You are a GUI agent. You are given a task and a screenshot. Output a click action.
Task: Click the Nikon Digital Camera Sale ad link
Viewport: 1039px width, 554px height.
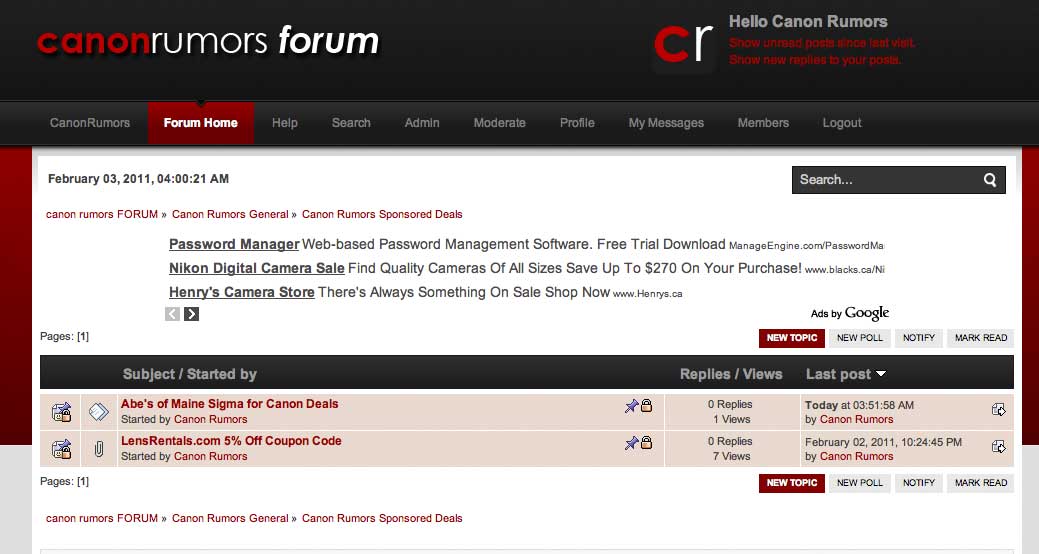256,268
